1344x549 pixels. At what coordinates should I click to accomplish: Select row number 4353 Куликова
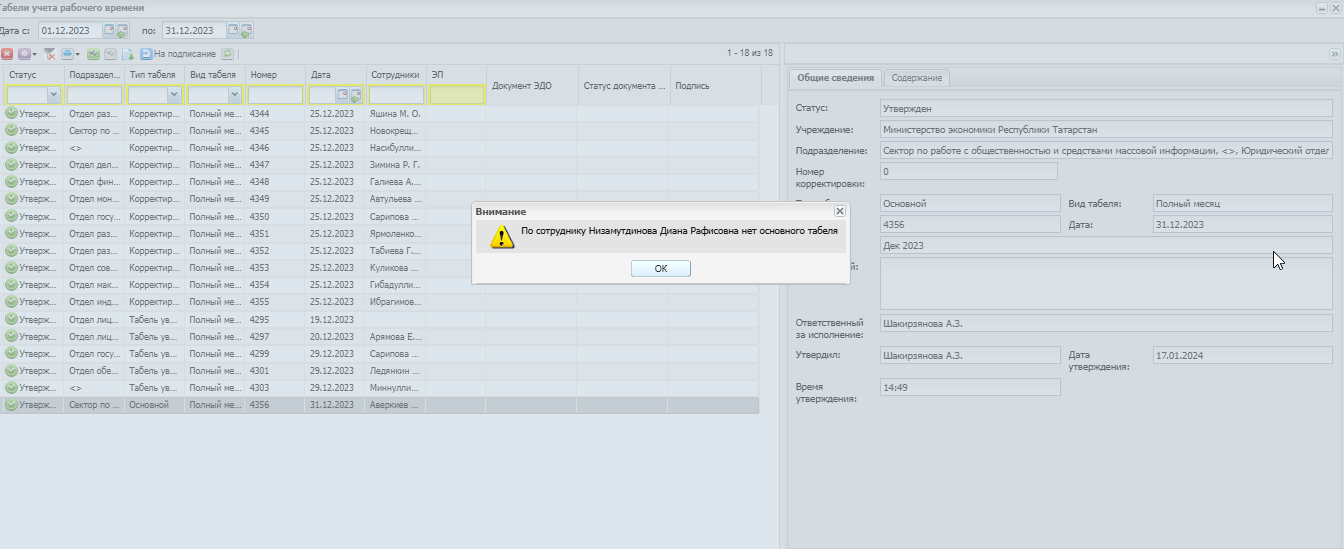[379, 267]
